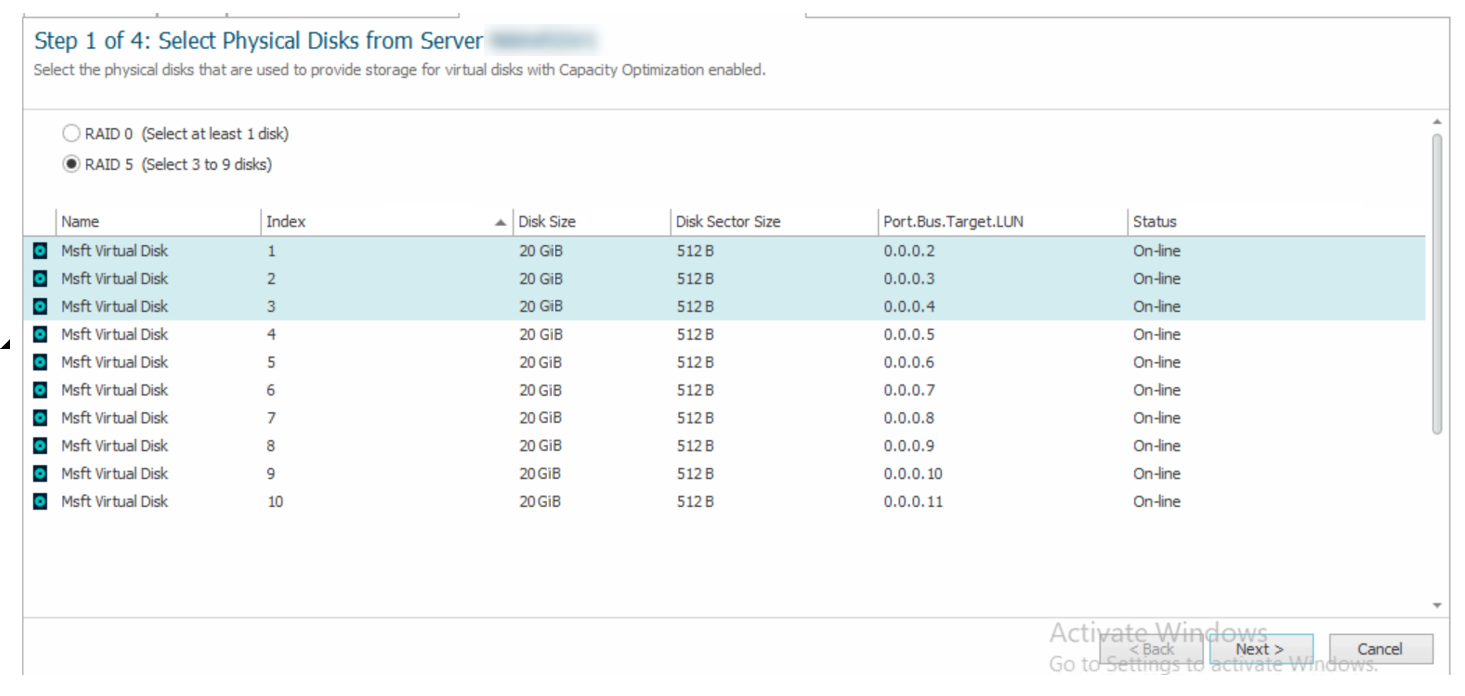This screenshot has height=696, width=1465.
Task: Click disk icon for index 5 row
Action: coord(40,362)
